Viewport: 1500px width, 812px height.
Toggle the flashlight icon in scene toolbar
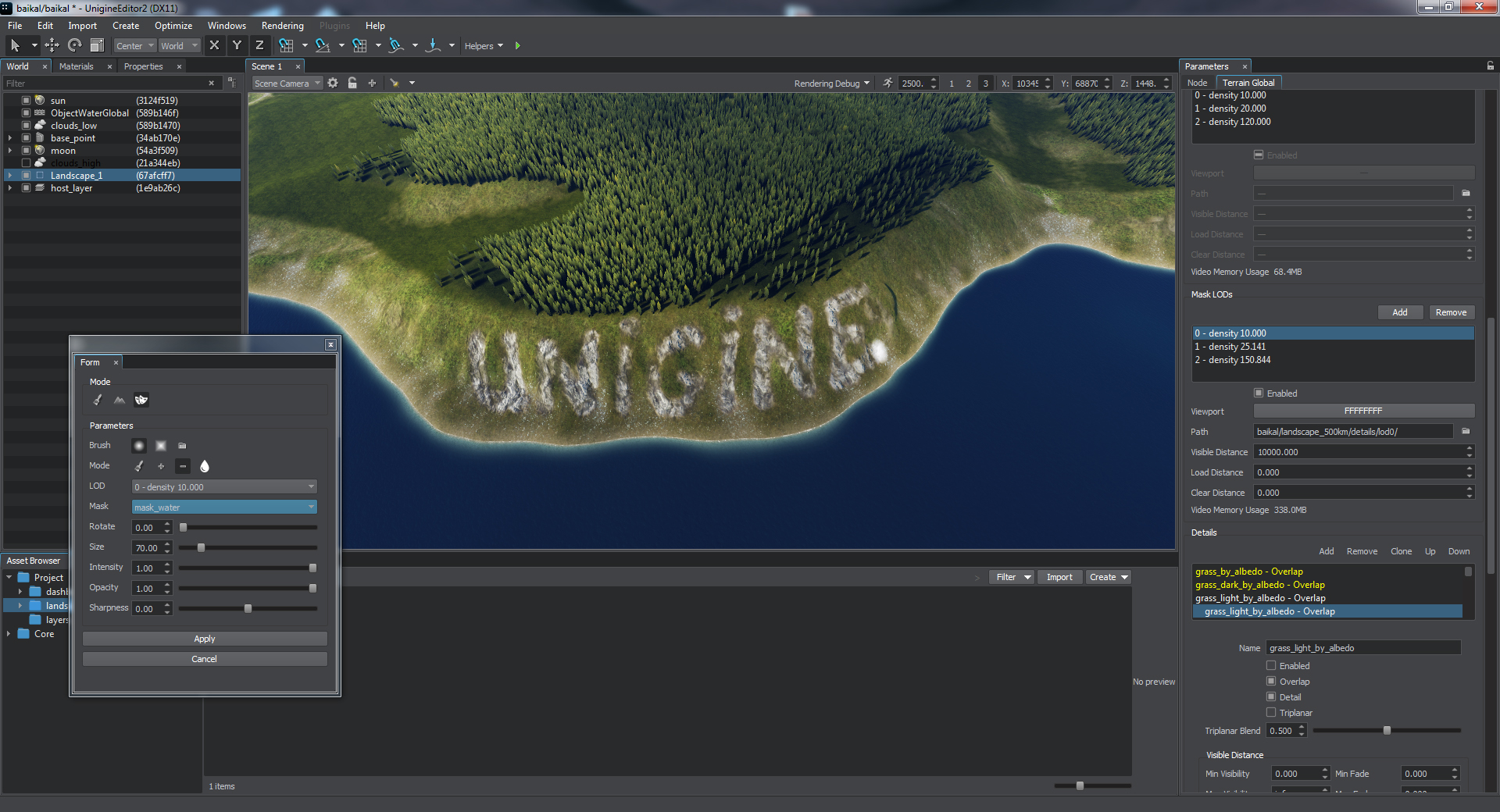pyautogui.click(x=395, y=83)
